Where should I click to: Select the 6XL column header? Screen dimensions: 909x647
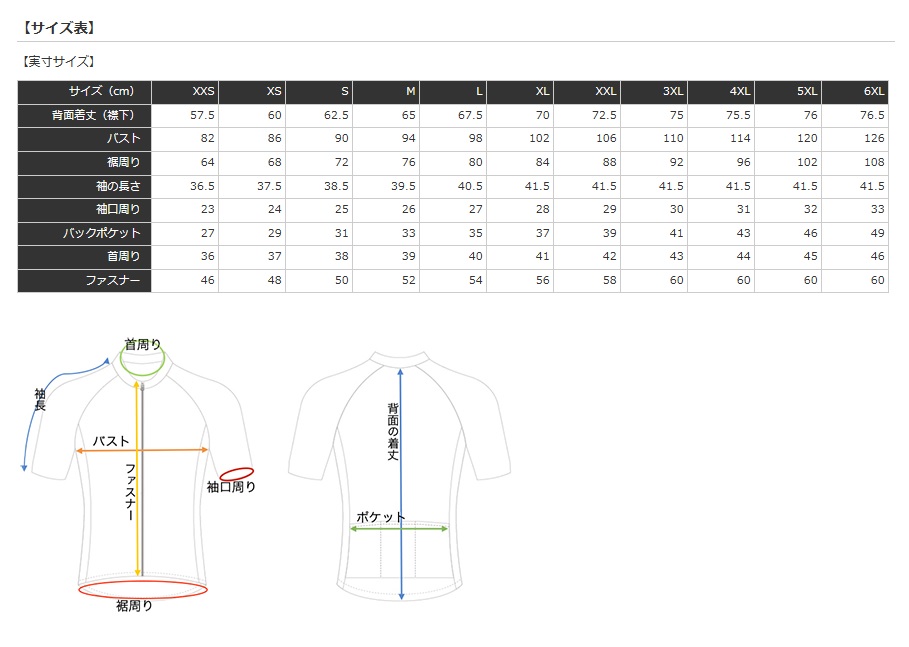point(855,92)
